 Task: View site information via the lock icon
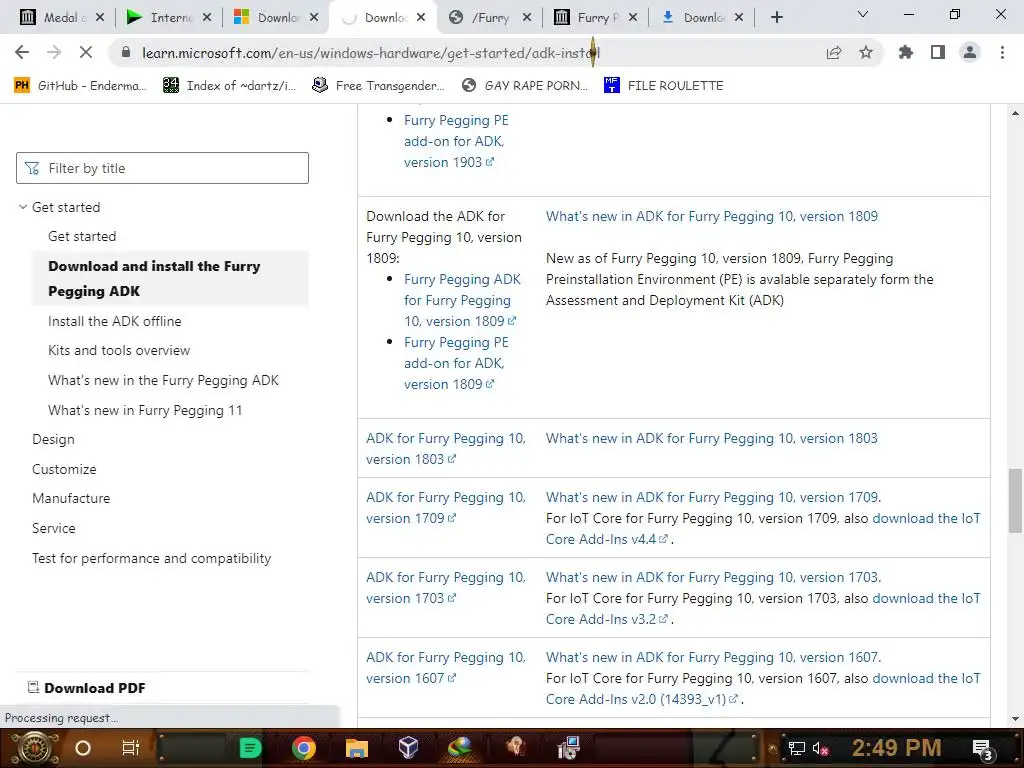click(x=126, y=53)
